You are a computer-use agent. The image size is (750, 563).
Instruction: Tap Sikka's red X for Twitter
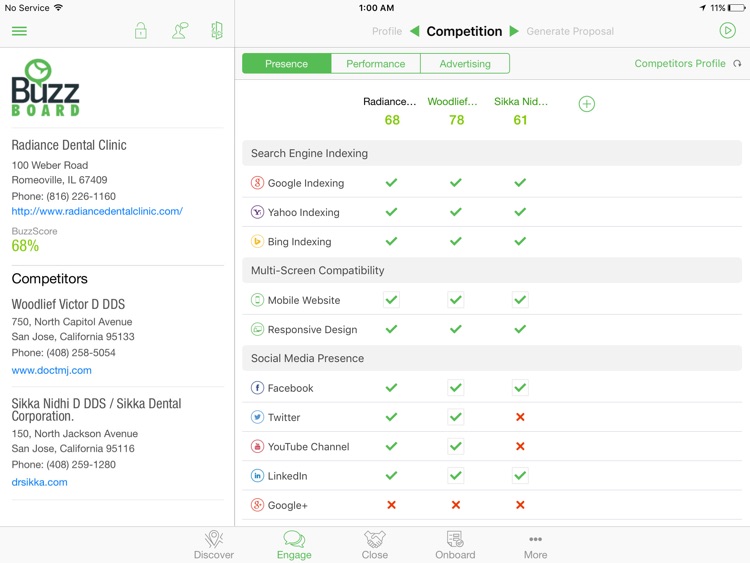(x=520, y=417)
